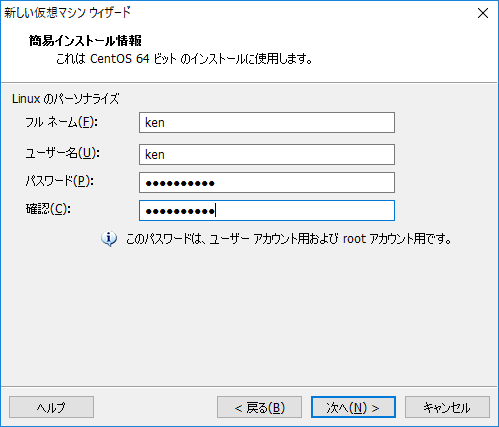Click the ユーザー名 input field

267,154
